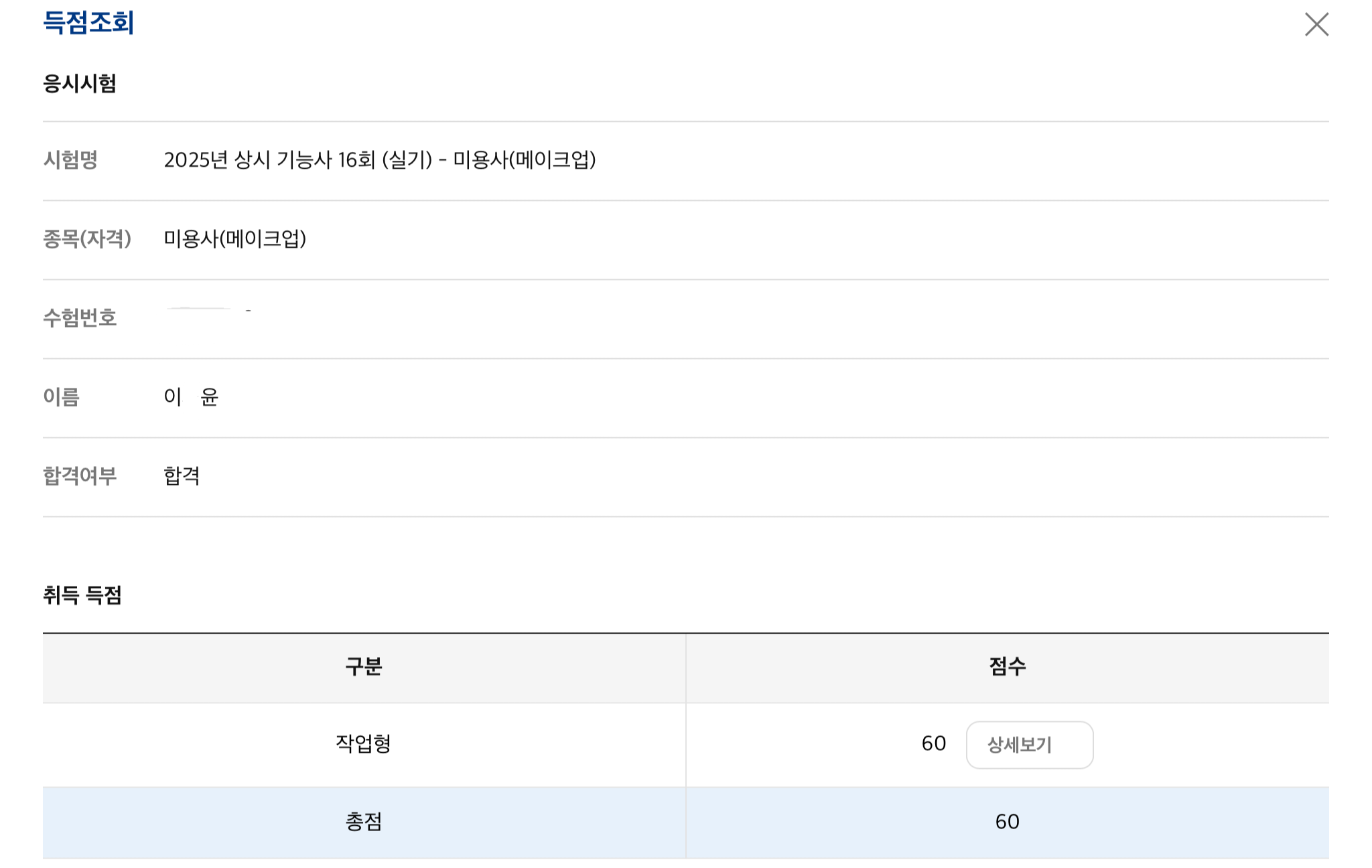This screenshot has width=1372, height=868.
Task: Click the 총점 total score 60
Action: 1007,822
